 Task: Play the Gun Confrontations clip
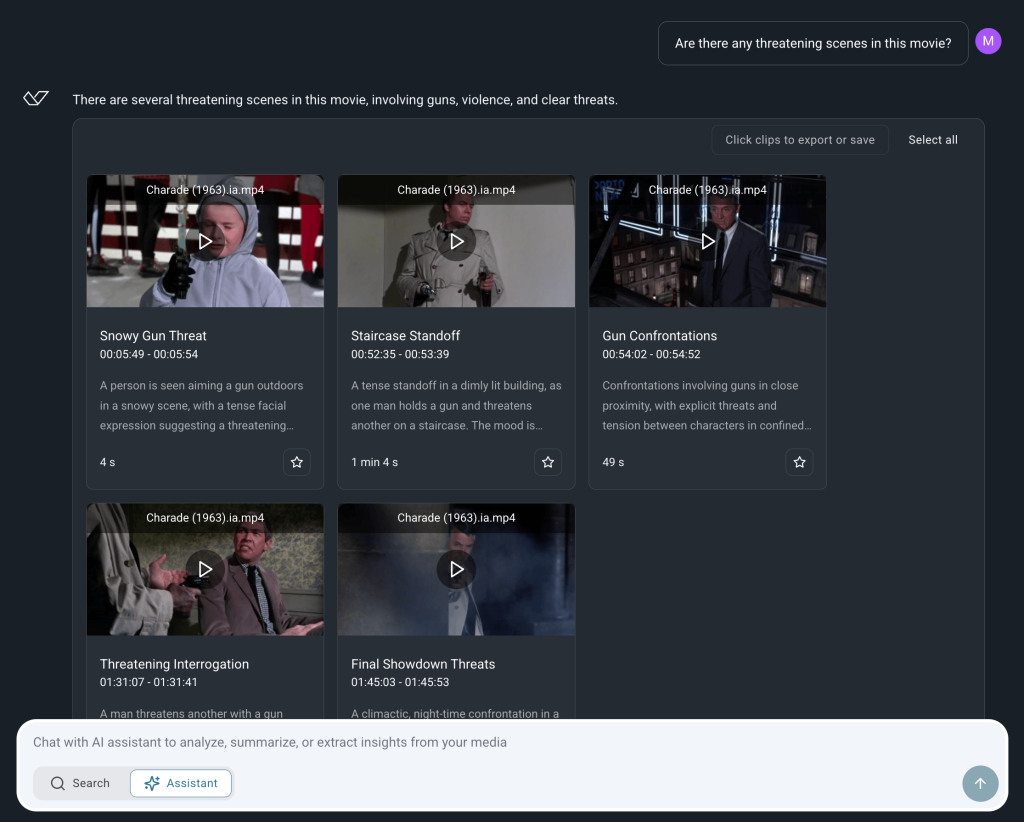click(707, 242)
